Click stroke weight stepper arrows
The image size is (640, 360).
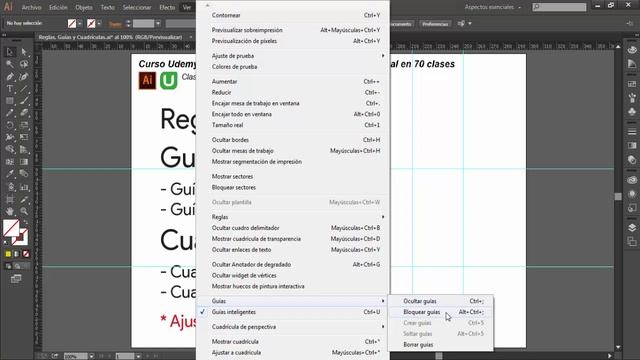pyautogui.click(x=128, y=24)
